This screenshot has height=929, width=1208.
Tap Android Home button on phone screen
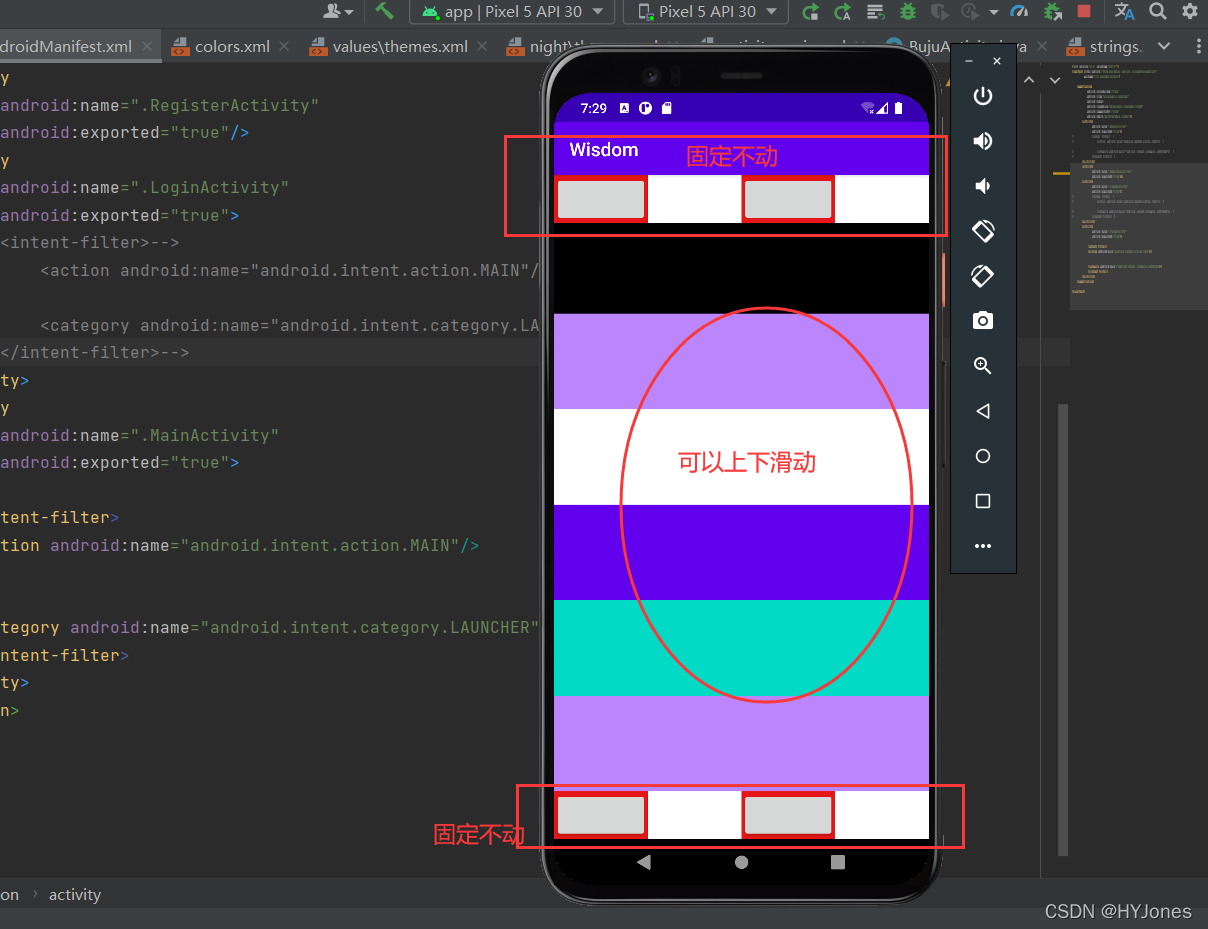[741, 862]
